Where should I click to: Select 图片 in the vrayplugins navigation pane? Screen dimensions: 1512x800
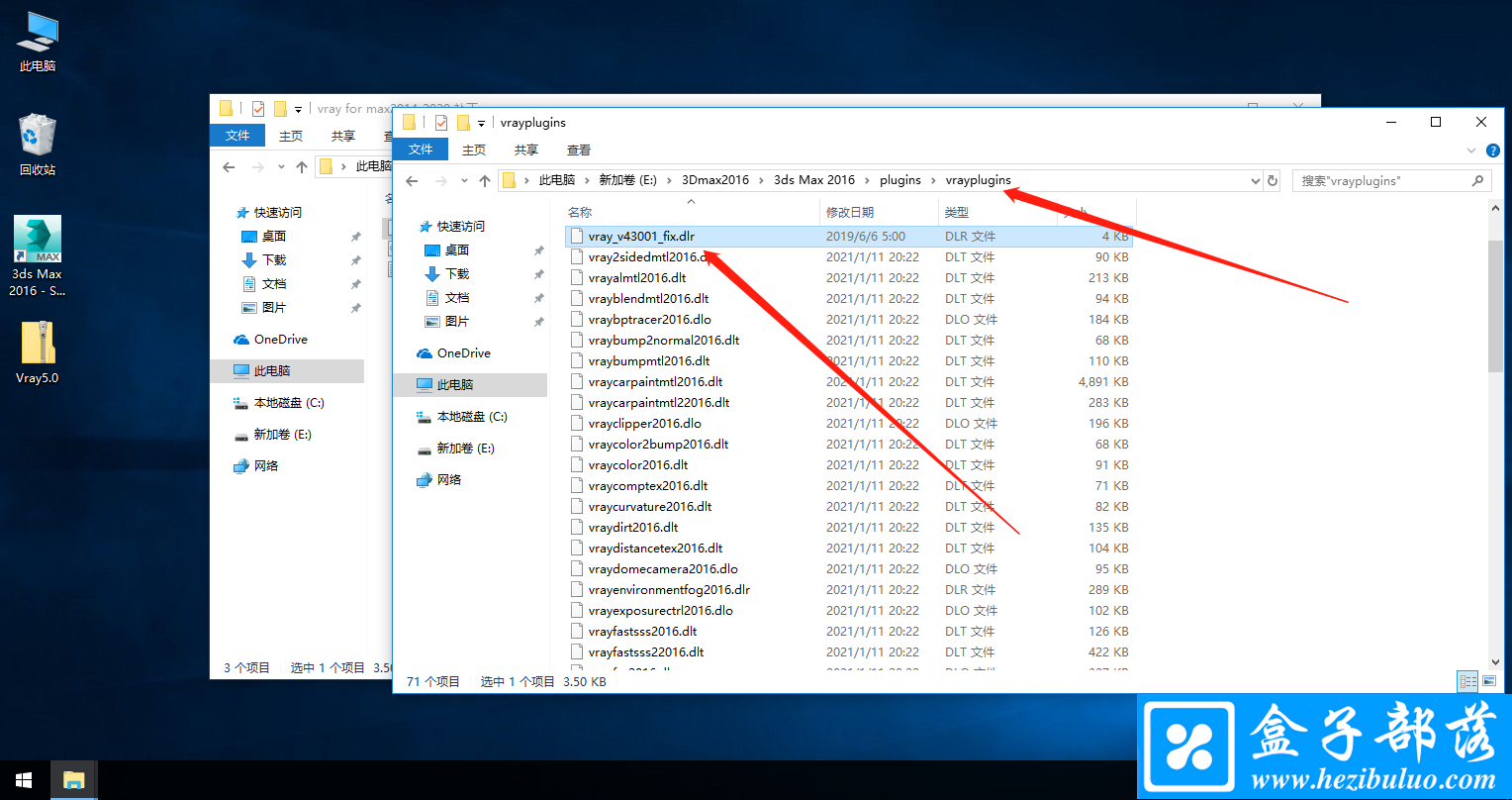pyautogui.click(x=457, y=321)
